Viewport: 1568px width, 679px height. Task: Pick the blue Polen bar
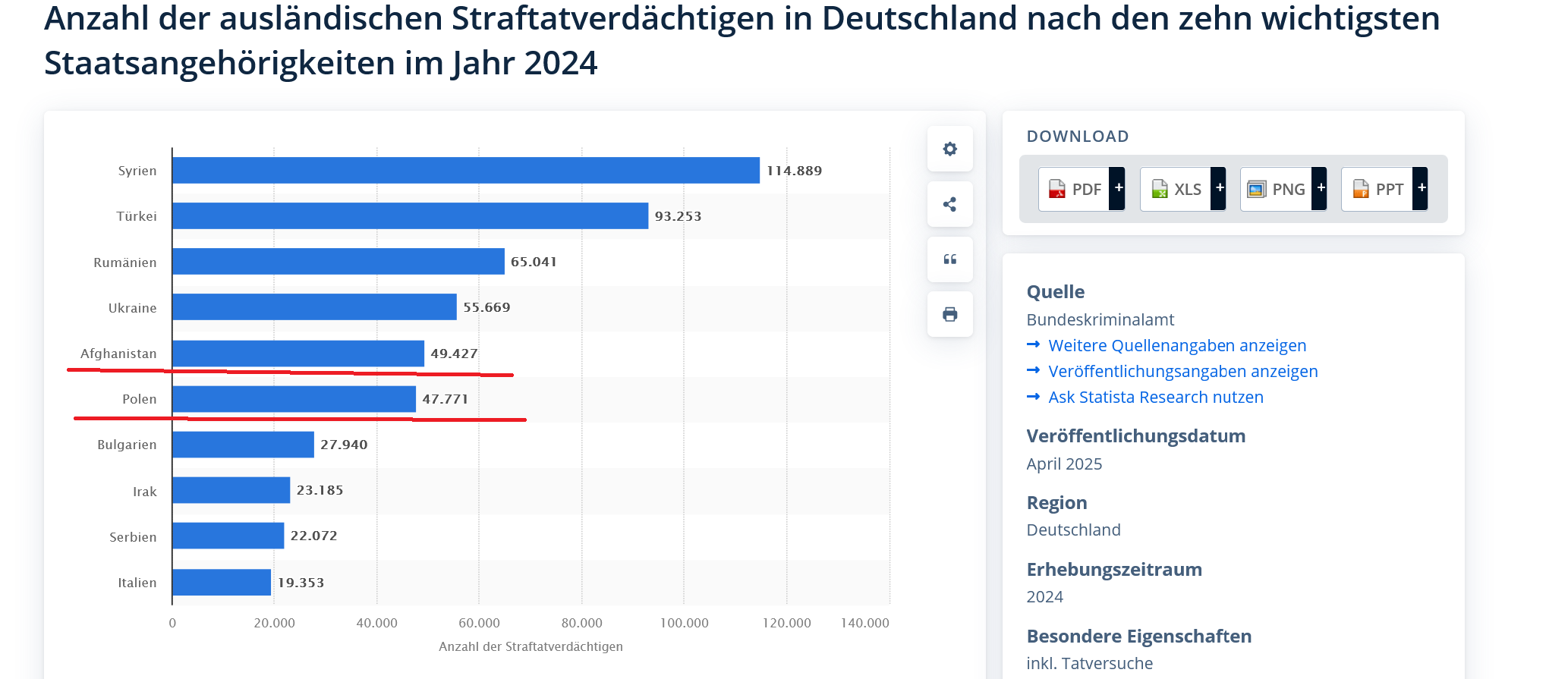point(294,398)
